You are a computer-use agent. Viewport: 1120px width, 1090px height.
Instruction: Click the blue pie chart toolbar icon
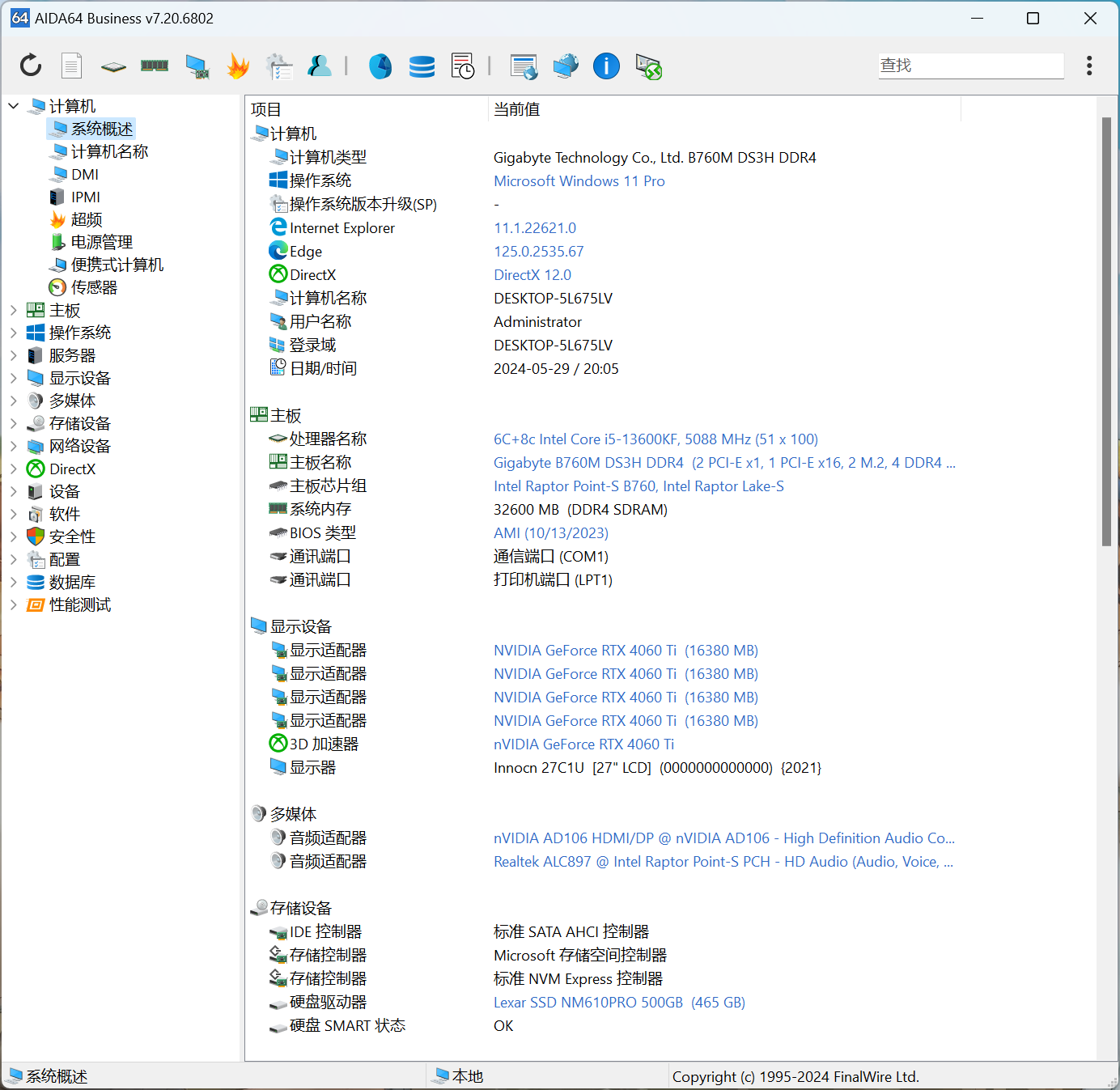tap(380, 66)
